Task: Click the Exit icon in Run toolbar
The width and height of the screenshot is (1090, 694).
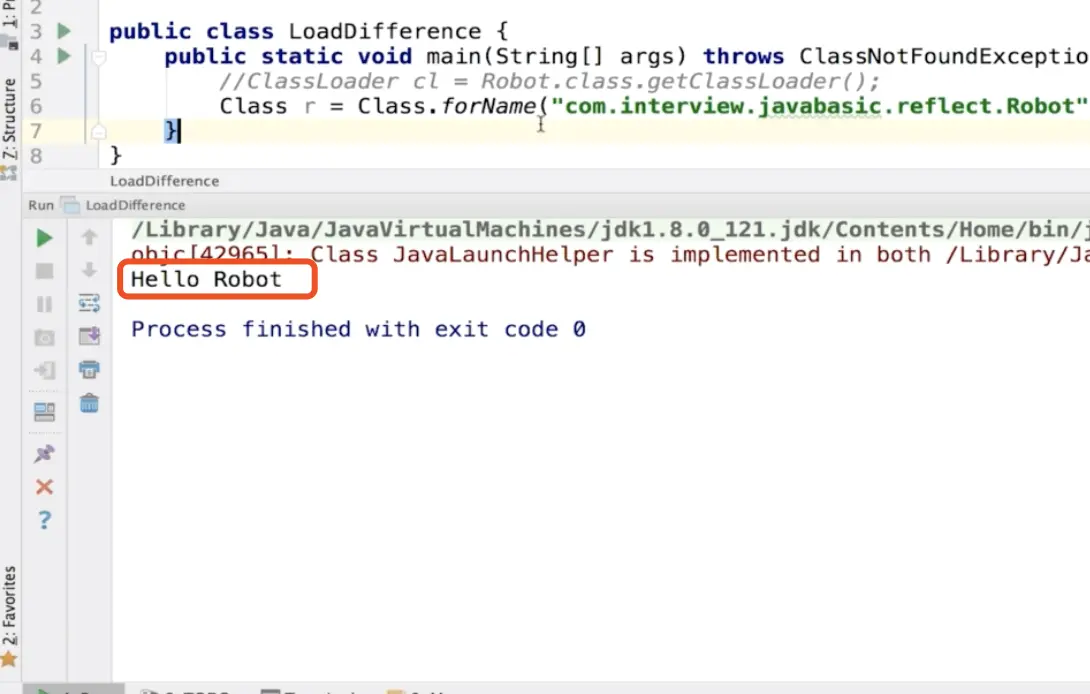Action: click(x=44, y=370)
